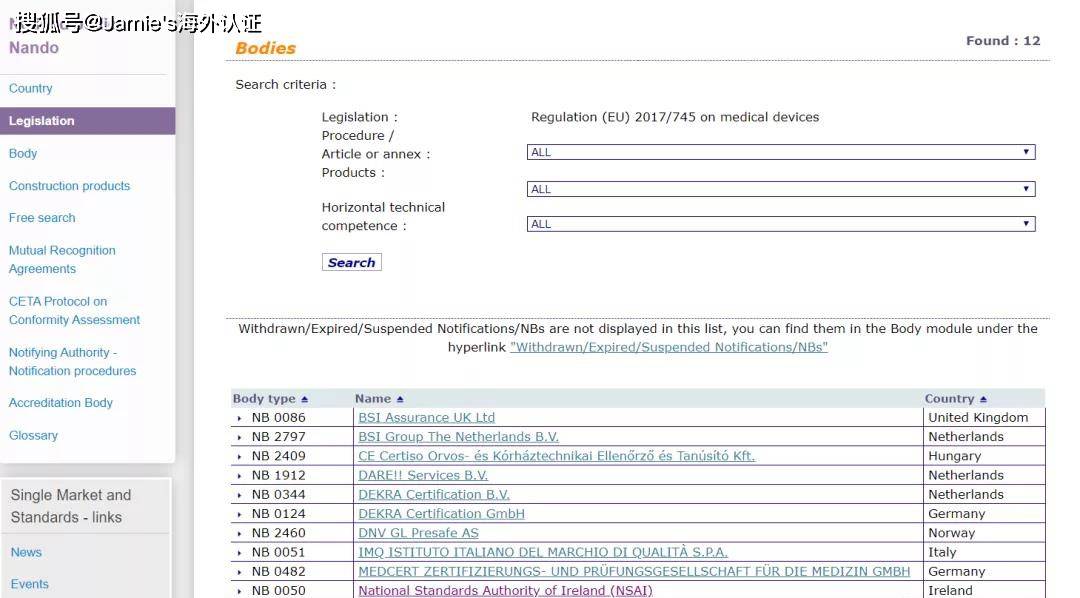Viewport: 1080px width, 598px height.
Task: Click the Nando heading link
Action: (34, 48)
